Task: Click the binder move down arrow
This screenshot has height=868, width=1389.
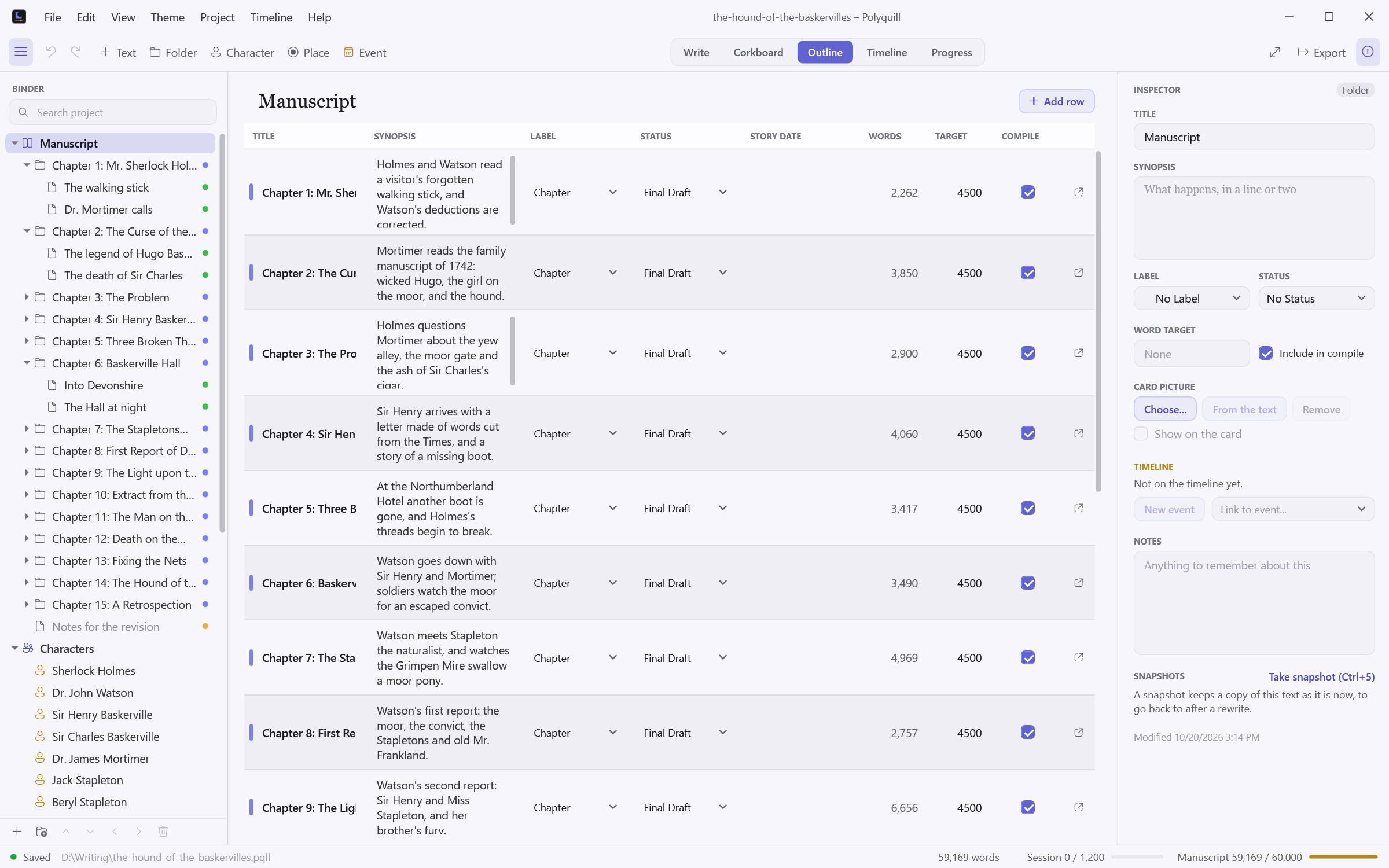Action: click(x=90, y=832)
